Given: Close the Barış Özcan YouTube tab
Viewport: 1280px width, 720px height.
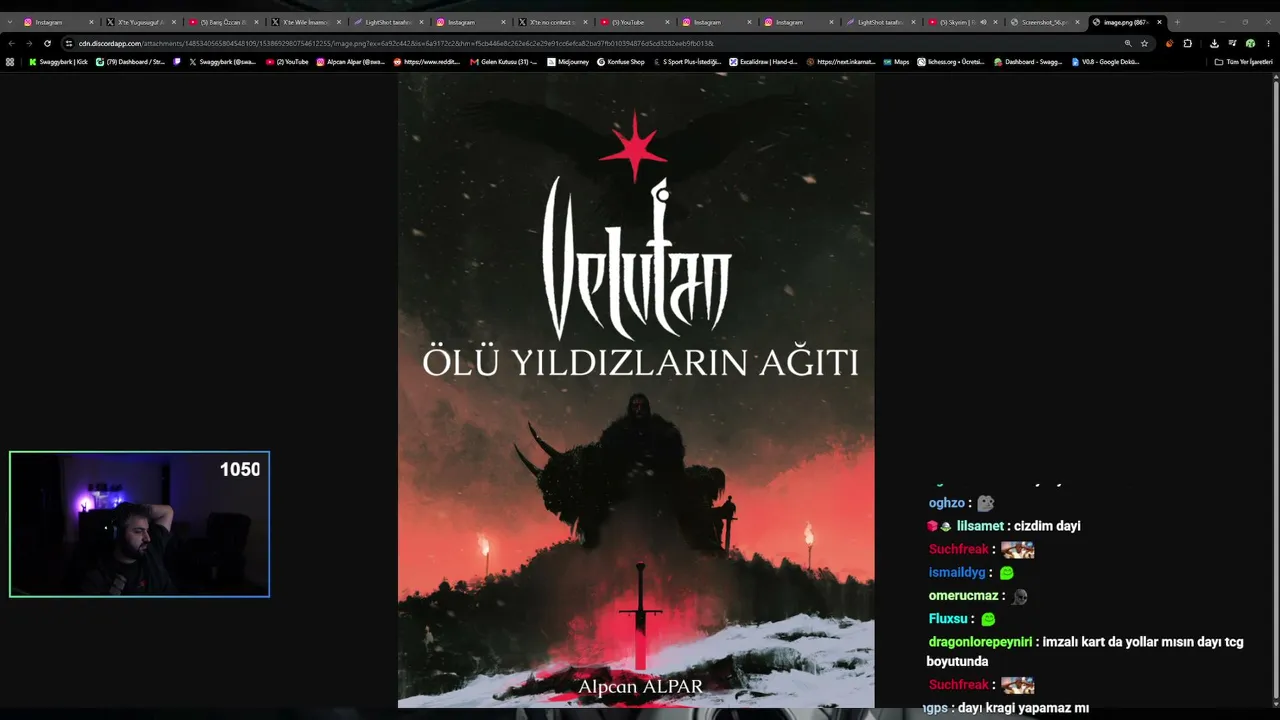Looking at the screenshot, I should pyautogui.click(x=255, y=22).
